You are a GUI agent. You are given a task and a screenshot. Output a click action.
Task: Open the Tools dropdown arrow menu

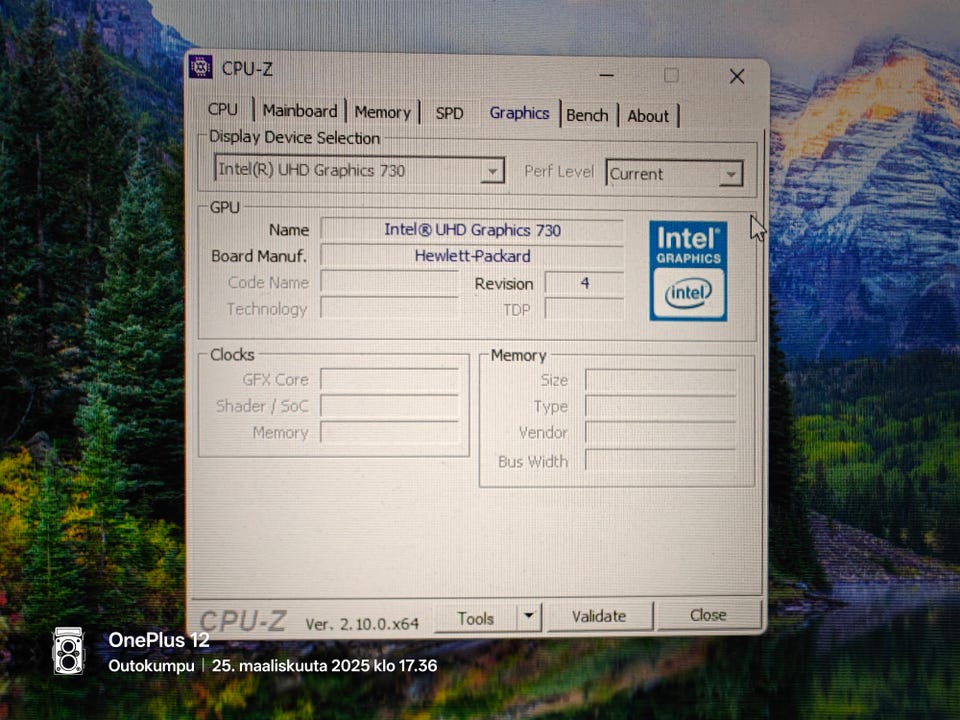point(529,617)
